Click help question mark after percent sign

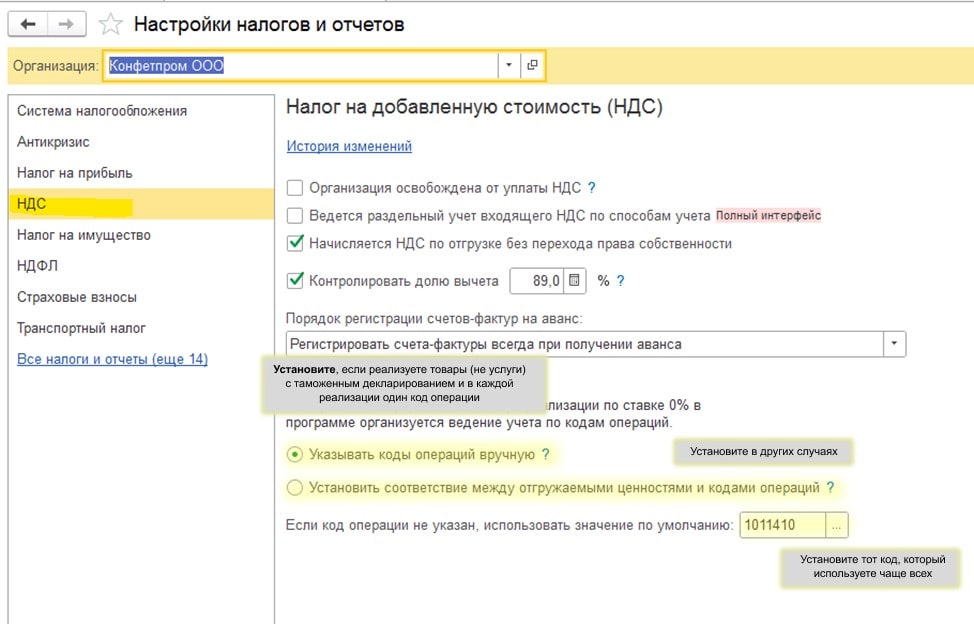620,281
